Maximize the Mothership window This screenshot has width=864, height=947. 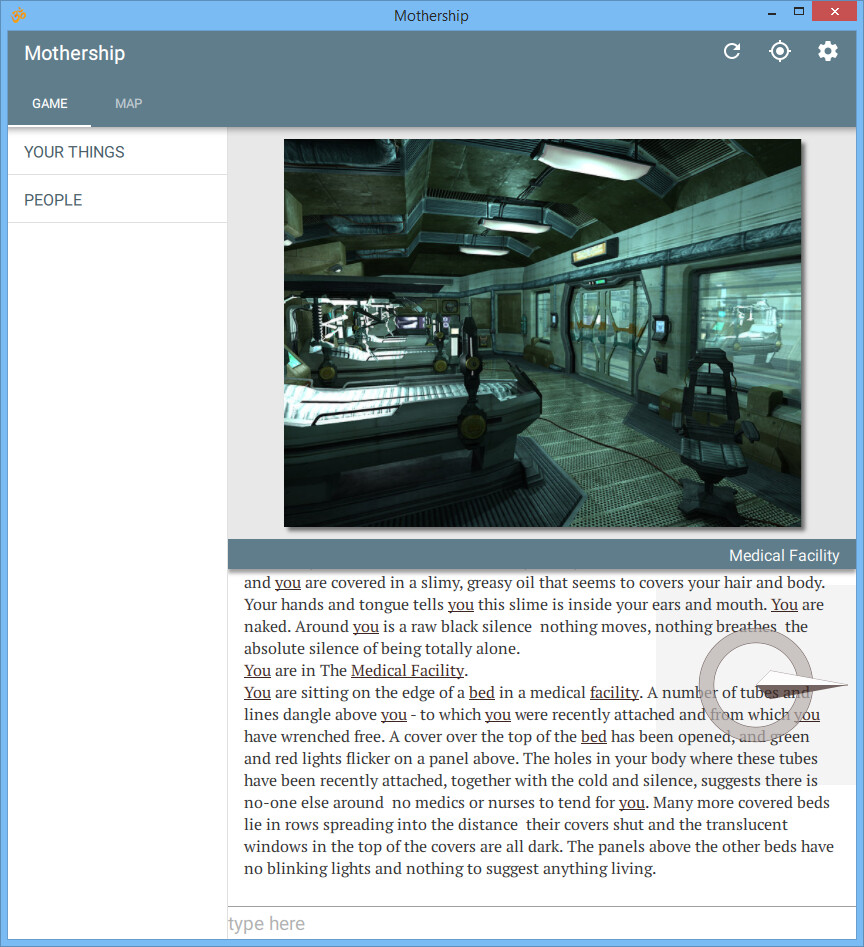coord(799,12)
